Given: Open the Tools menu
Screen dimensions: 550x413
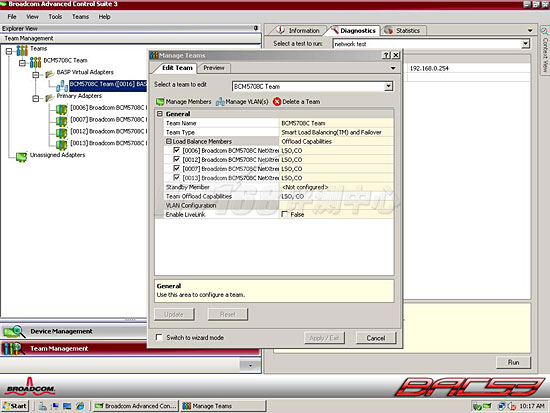Looking at the screenshot, I should [55, 16].
